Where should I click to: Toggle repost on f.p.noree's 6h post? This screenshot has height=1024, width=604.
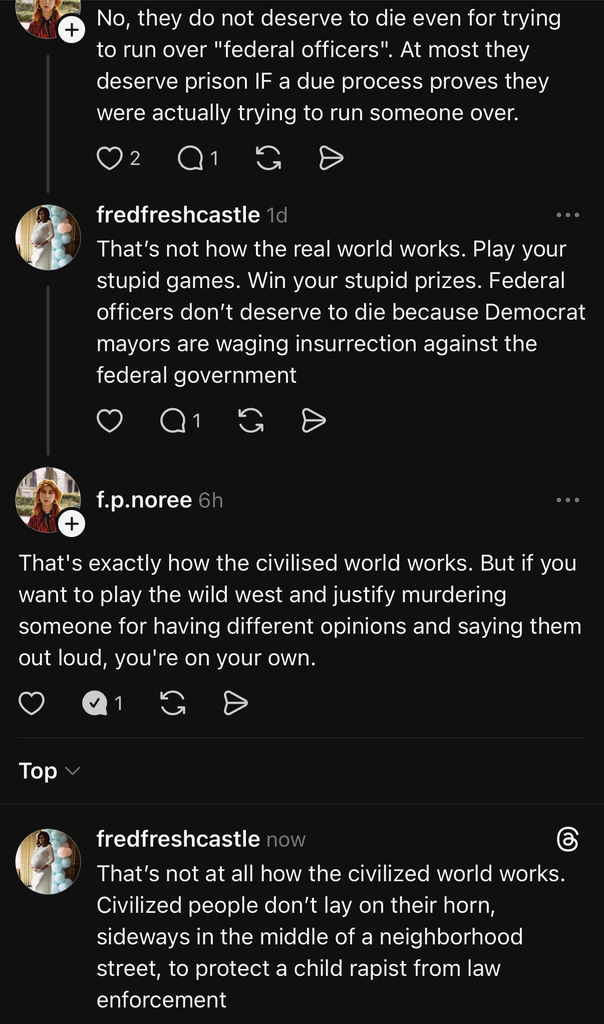[172, 703]
